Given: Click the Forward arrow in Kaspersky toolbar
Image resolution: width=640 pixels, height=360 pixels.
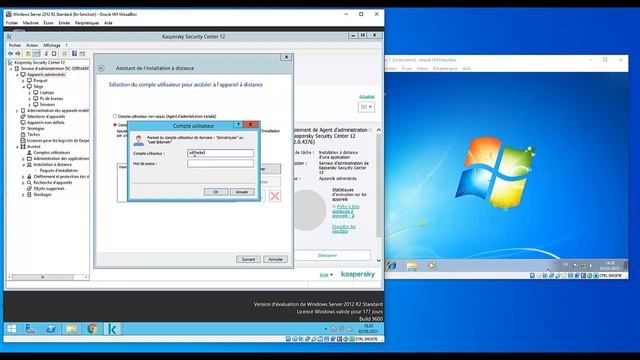Looking at the screenshot, I should [x=18, y=53].
